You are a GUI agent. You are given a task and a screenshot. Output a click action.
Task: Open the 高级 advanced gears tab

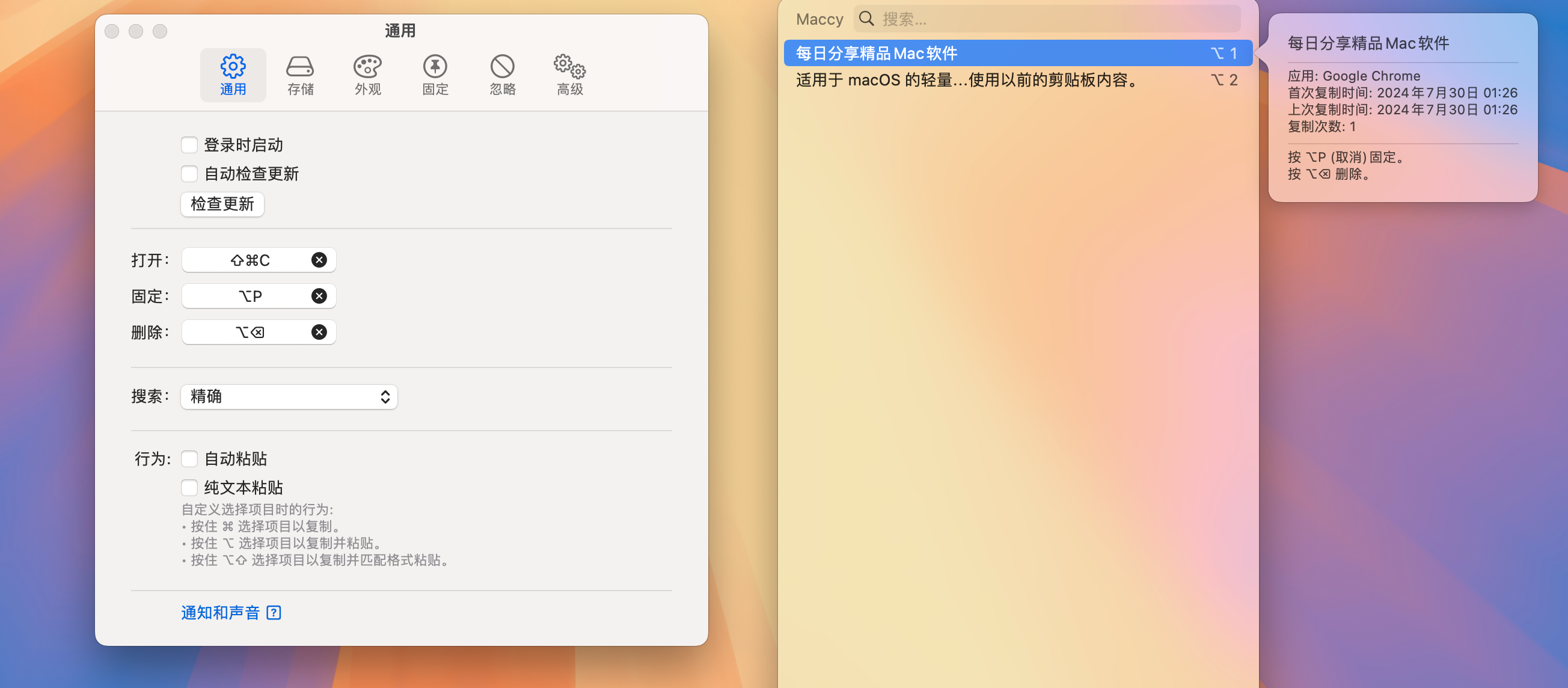click(x=570, y=75)
